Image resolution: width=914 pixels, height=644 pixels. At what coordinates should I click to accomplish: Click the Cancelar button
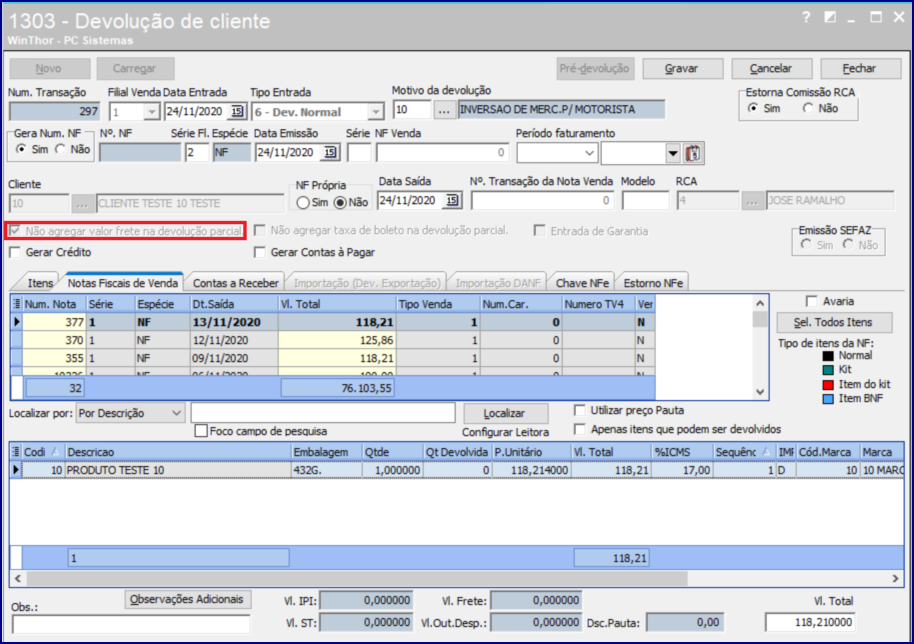click(x=771, y=69)
